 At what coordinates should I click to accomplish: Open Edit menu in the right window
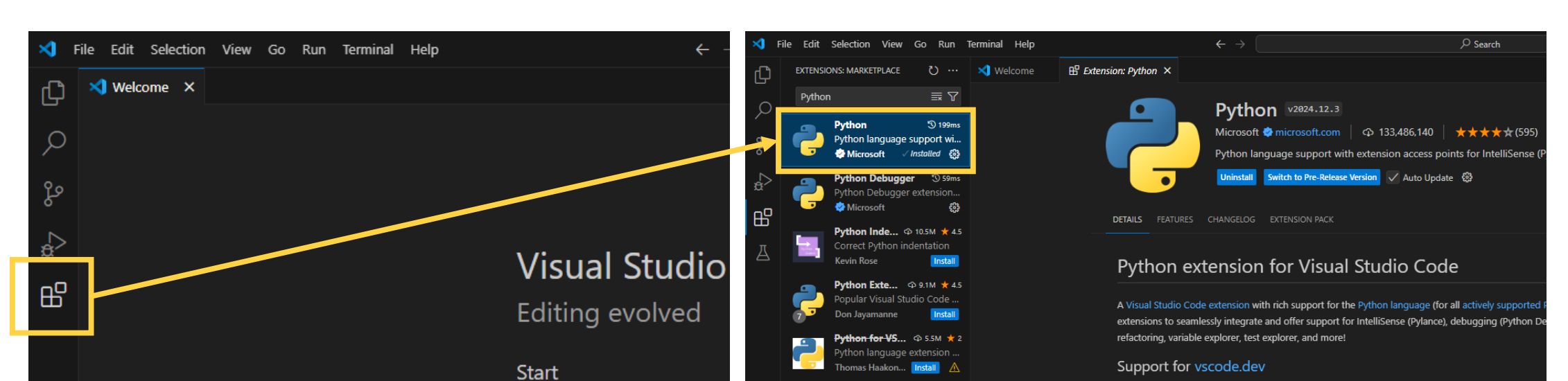pos(811,44)
